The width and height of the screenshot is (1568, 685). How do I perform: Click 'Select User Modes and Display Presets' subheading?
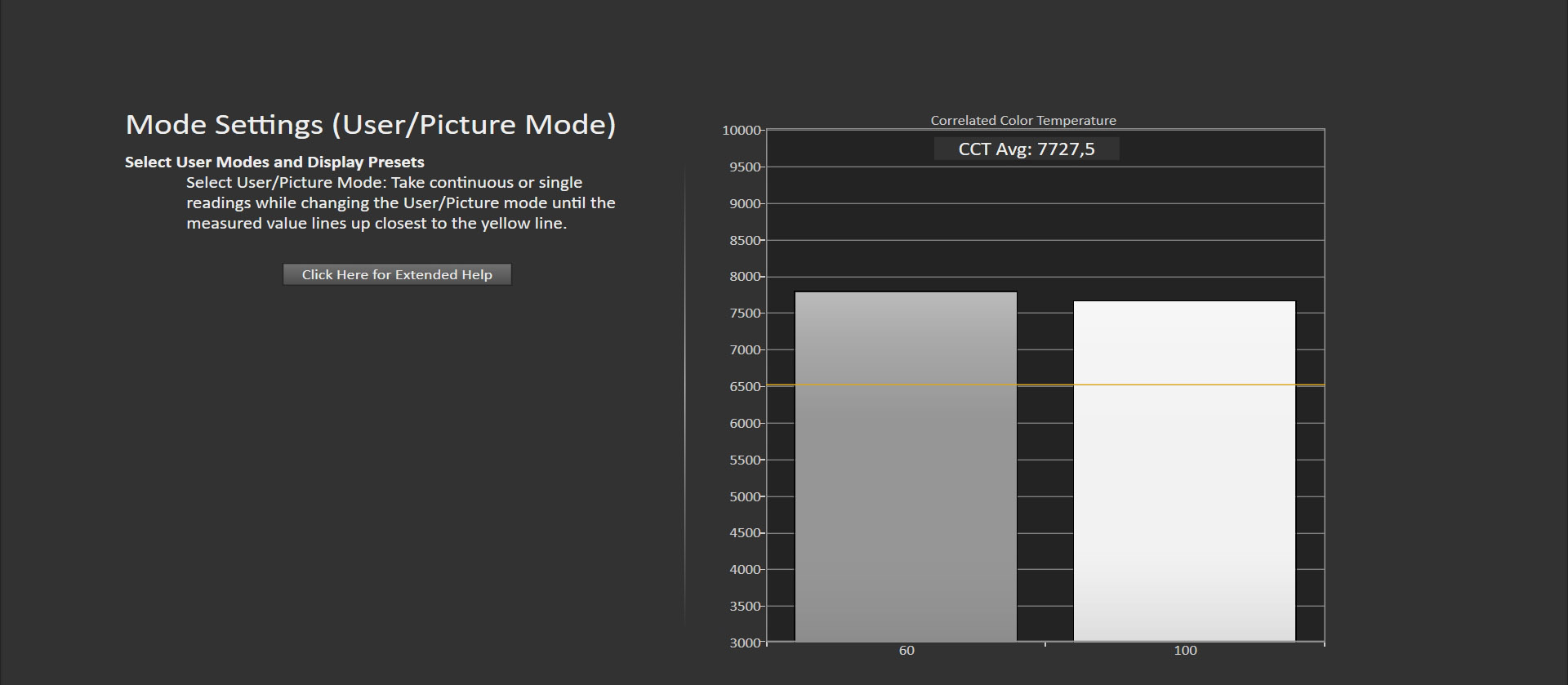tap(274, 162)
